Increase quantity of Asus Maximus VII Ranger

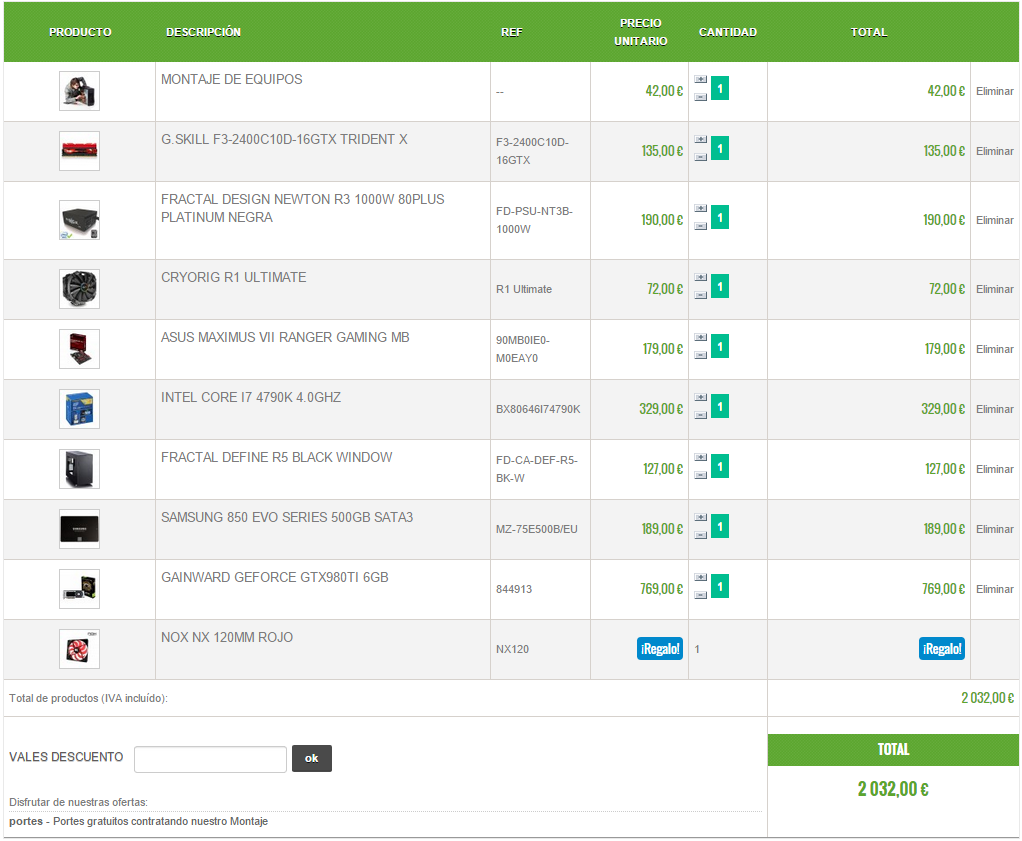point(701,338)
